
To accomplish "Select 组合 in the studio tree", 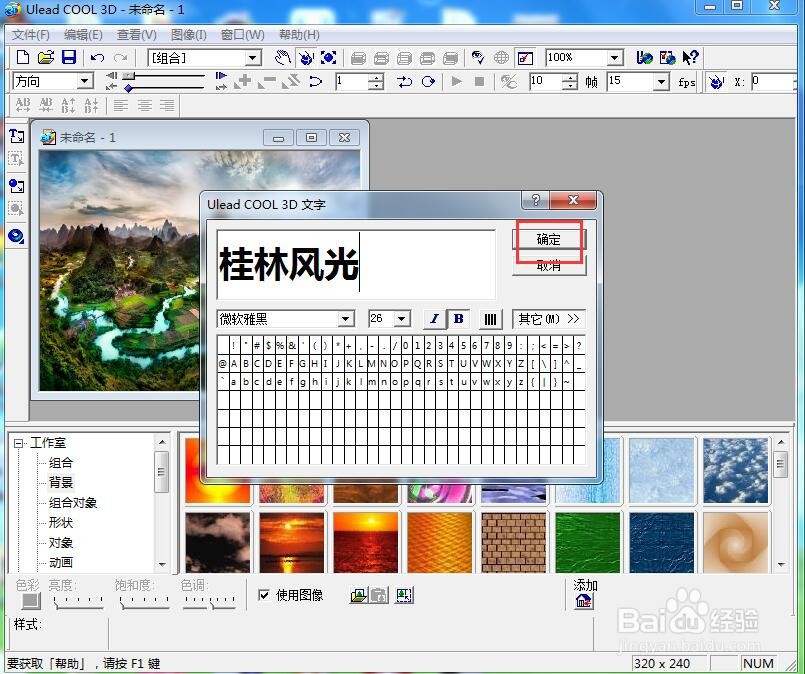I will pos(61,463).
